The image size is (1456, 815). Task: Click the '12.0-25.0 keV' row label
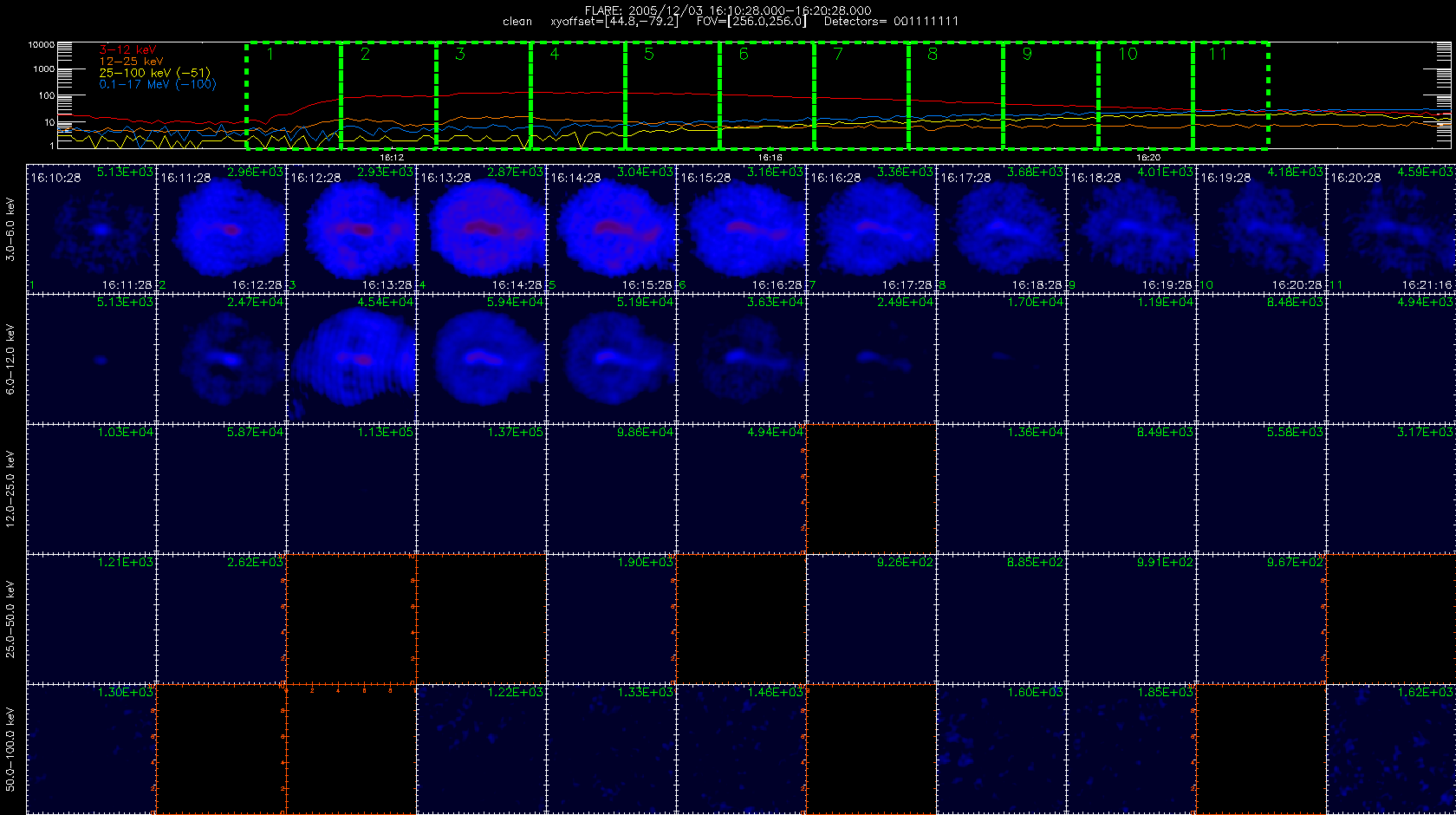[x=10, y=489]
